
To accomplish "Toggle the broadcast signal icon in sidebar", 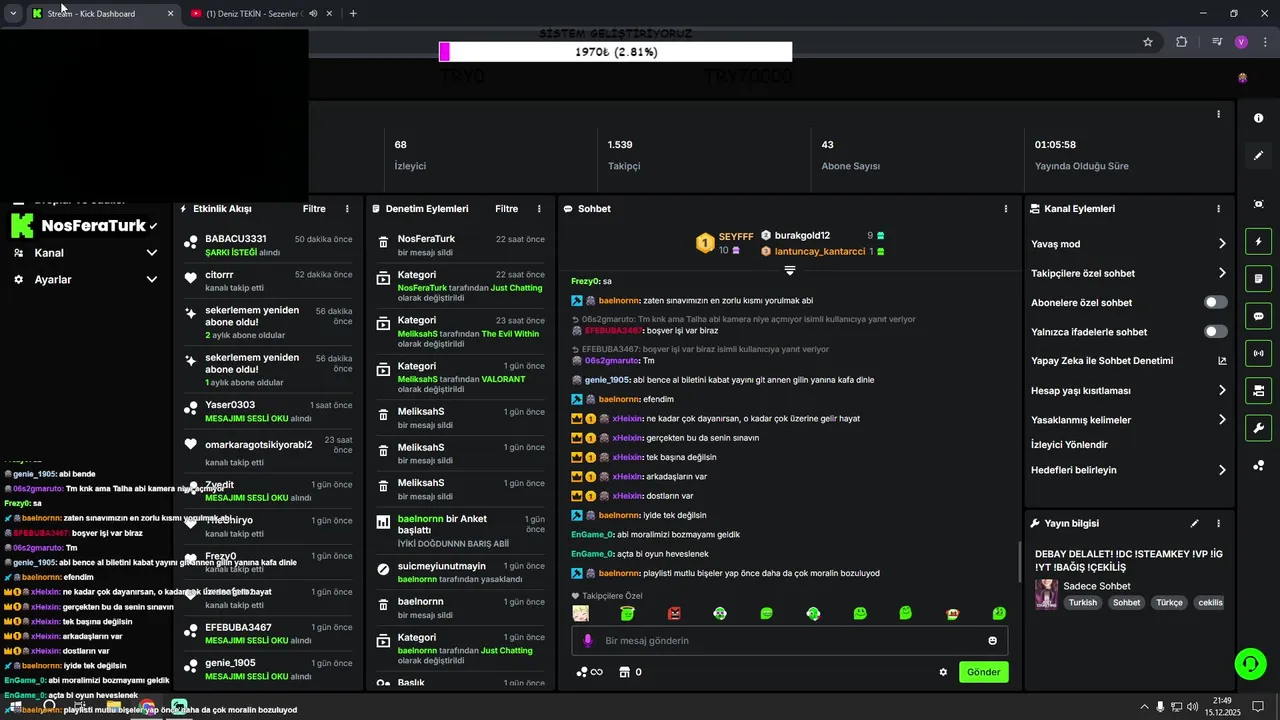I will point(1258,353).
